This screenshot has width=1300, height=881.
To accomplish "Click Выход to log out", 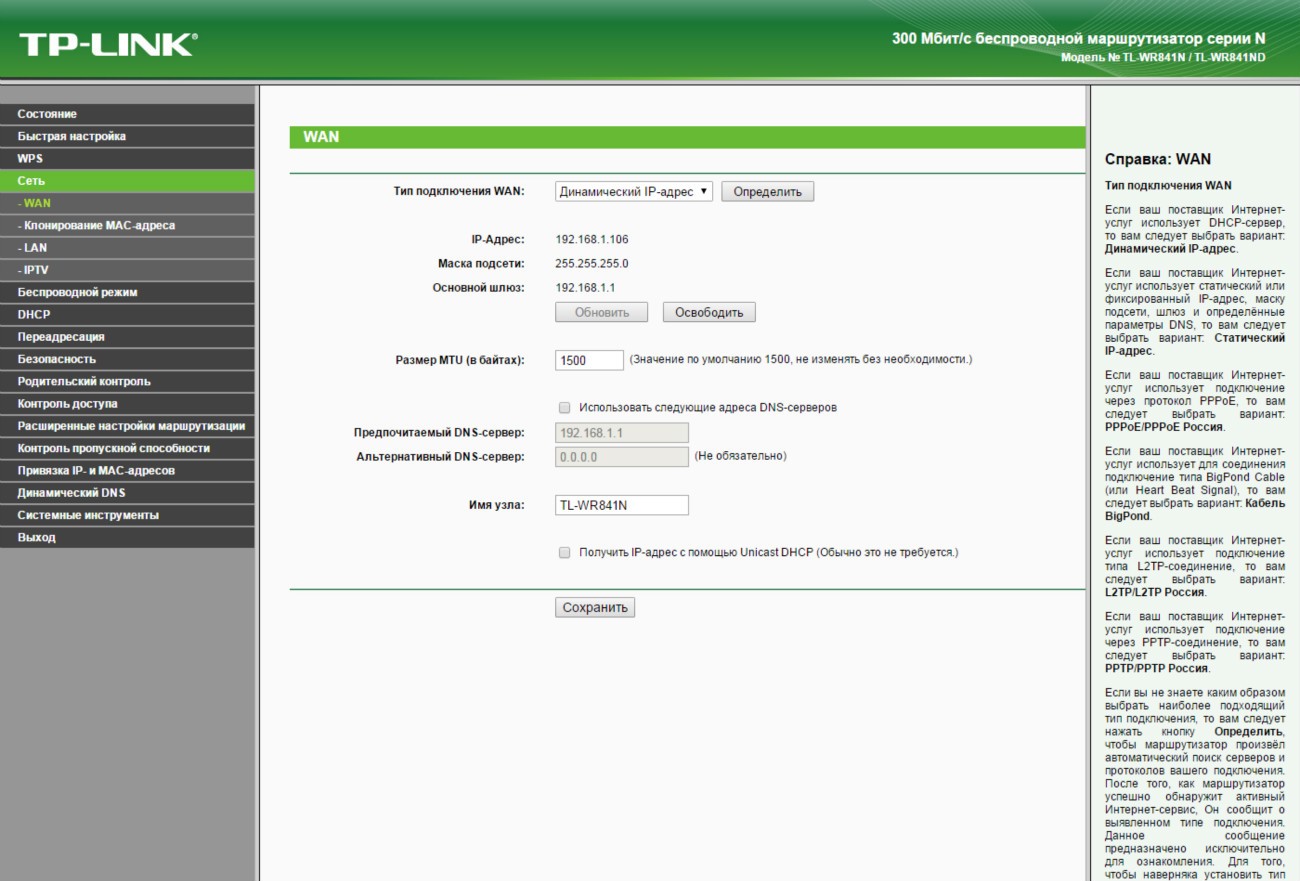I will click(36, 538).
